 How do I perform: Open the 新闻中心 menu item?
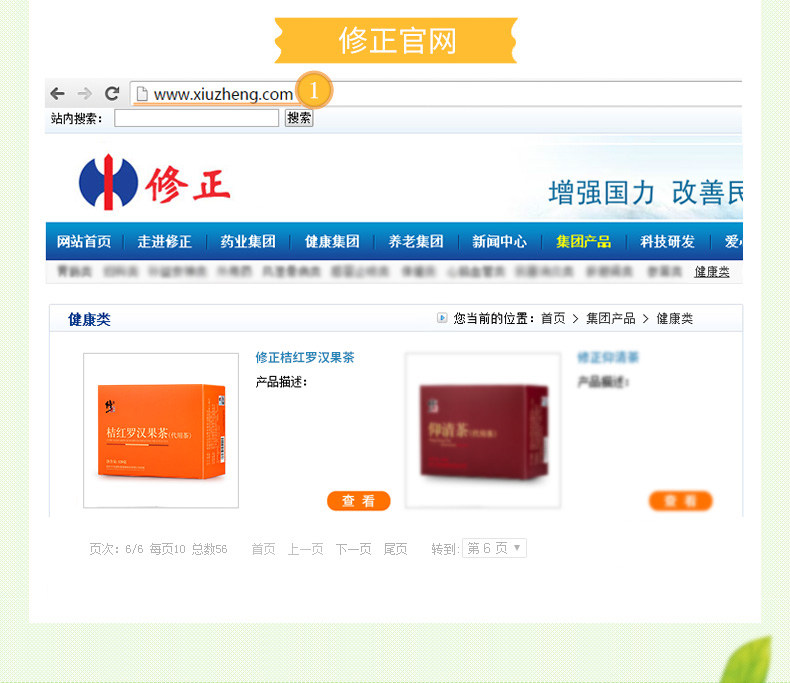point(499,242)
